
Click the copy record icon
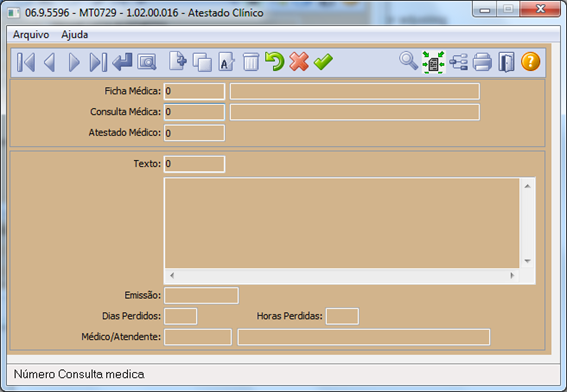pos(202,62)
